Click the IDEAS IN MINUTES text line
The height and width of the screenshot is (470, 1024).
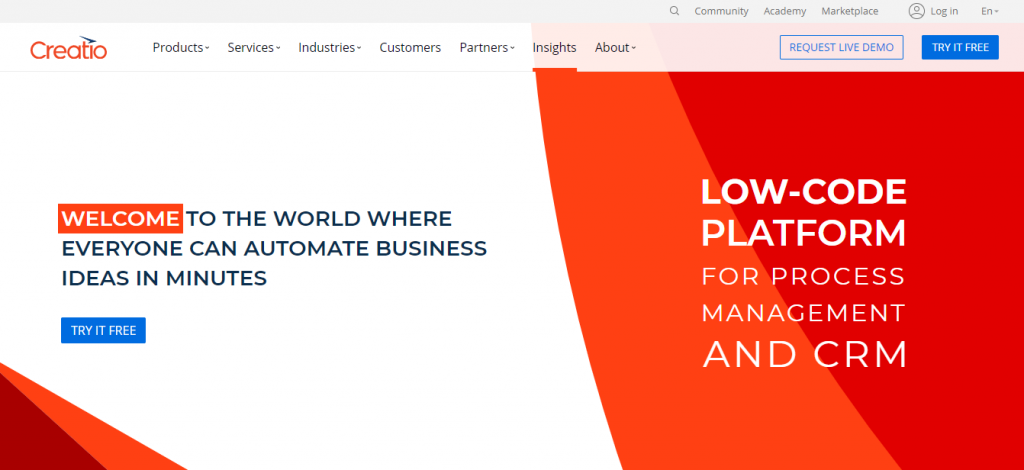pyautogui.click(x=164, y=278)
